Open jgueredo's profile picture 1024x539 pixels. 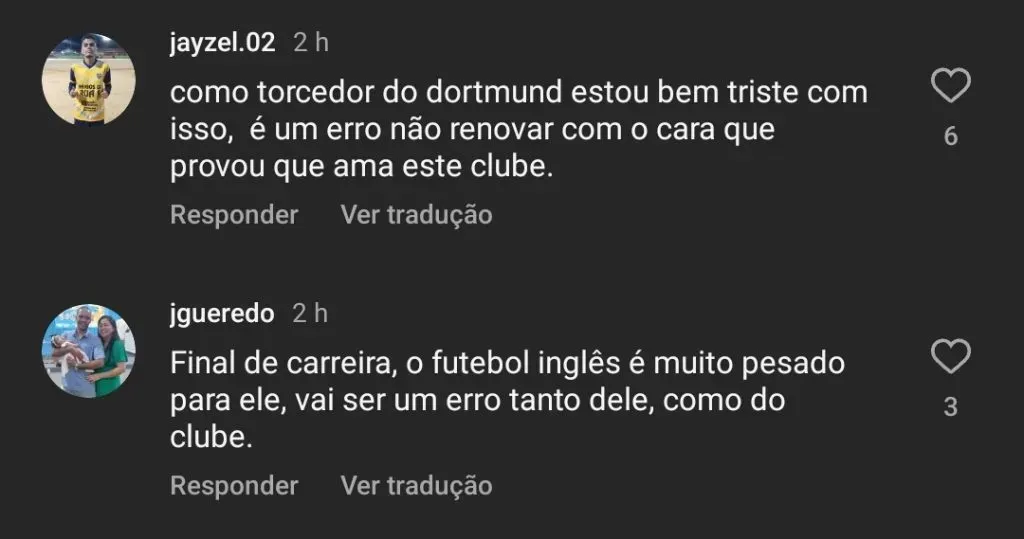pyautogui.click(x=89, y=351)
